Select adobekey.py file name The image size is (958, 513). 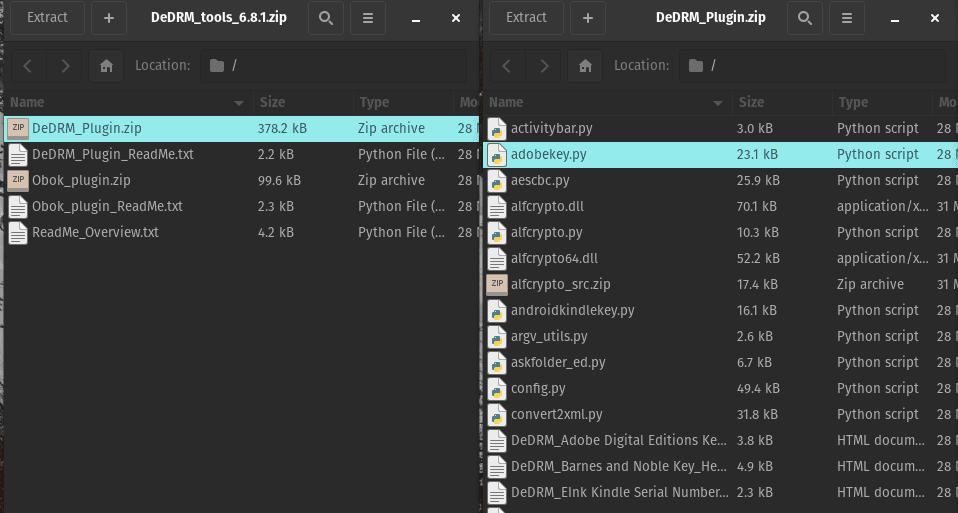coord(549,154)
